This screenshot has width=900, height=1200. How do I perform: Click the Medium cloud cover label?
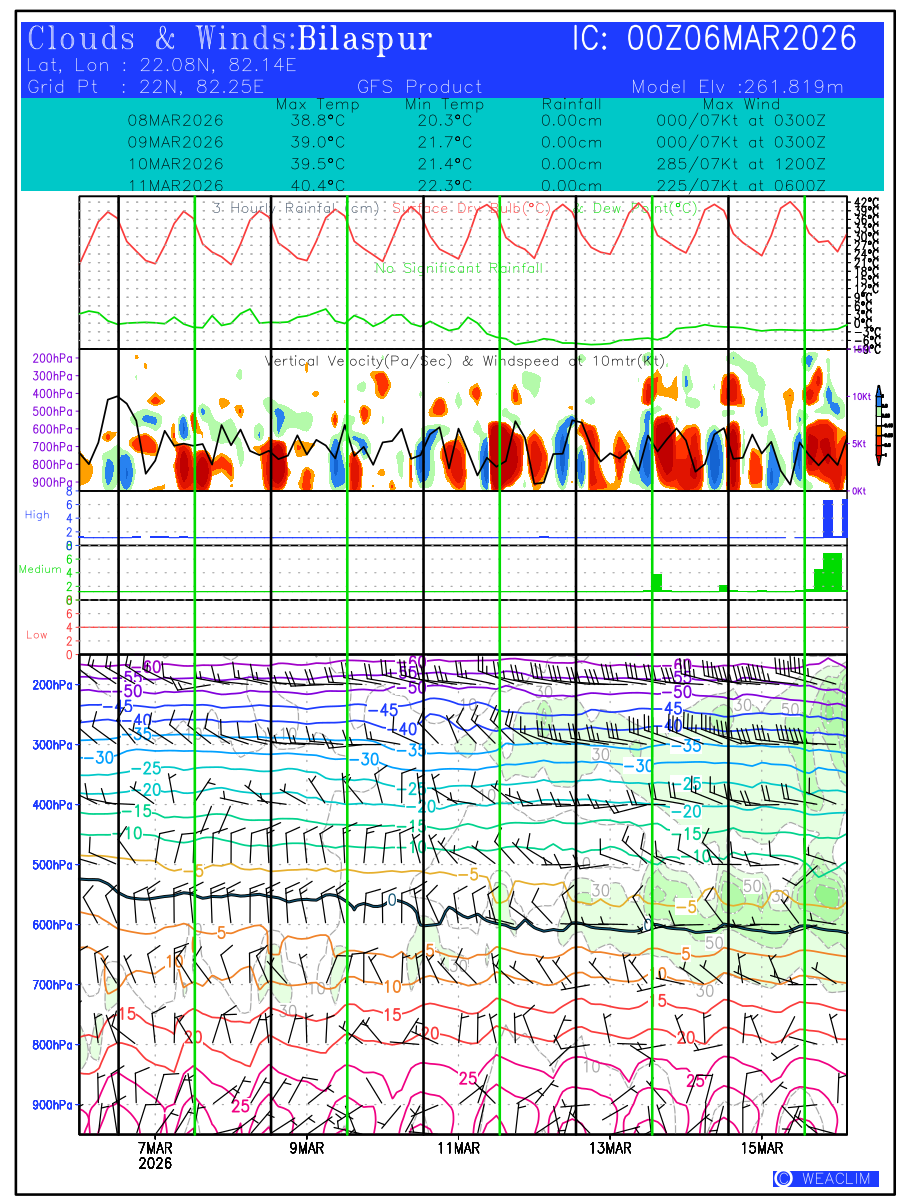coord(39,569)
